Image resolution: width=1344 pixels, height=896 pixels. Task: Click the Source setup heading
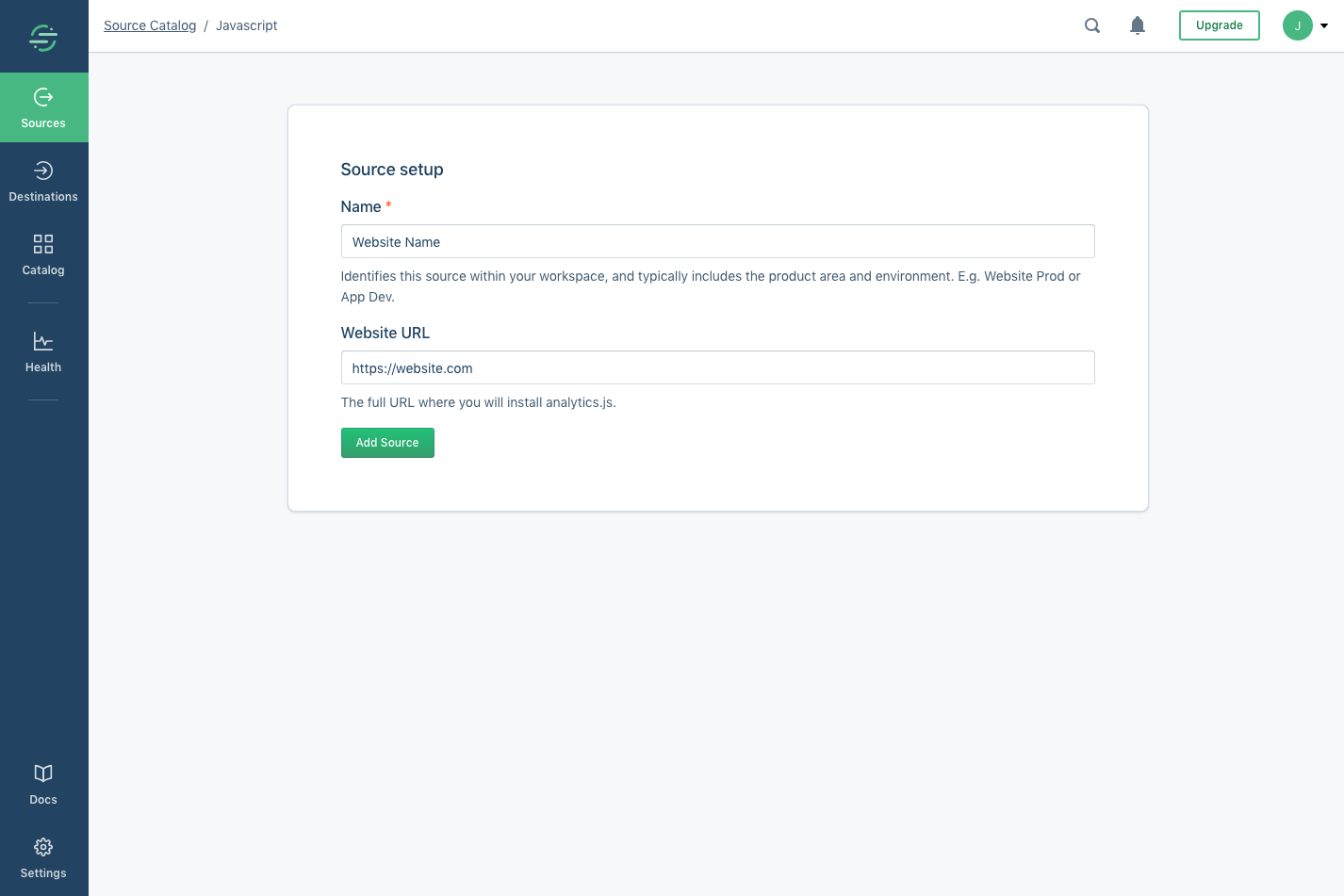(x=392, y=170)
